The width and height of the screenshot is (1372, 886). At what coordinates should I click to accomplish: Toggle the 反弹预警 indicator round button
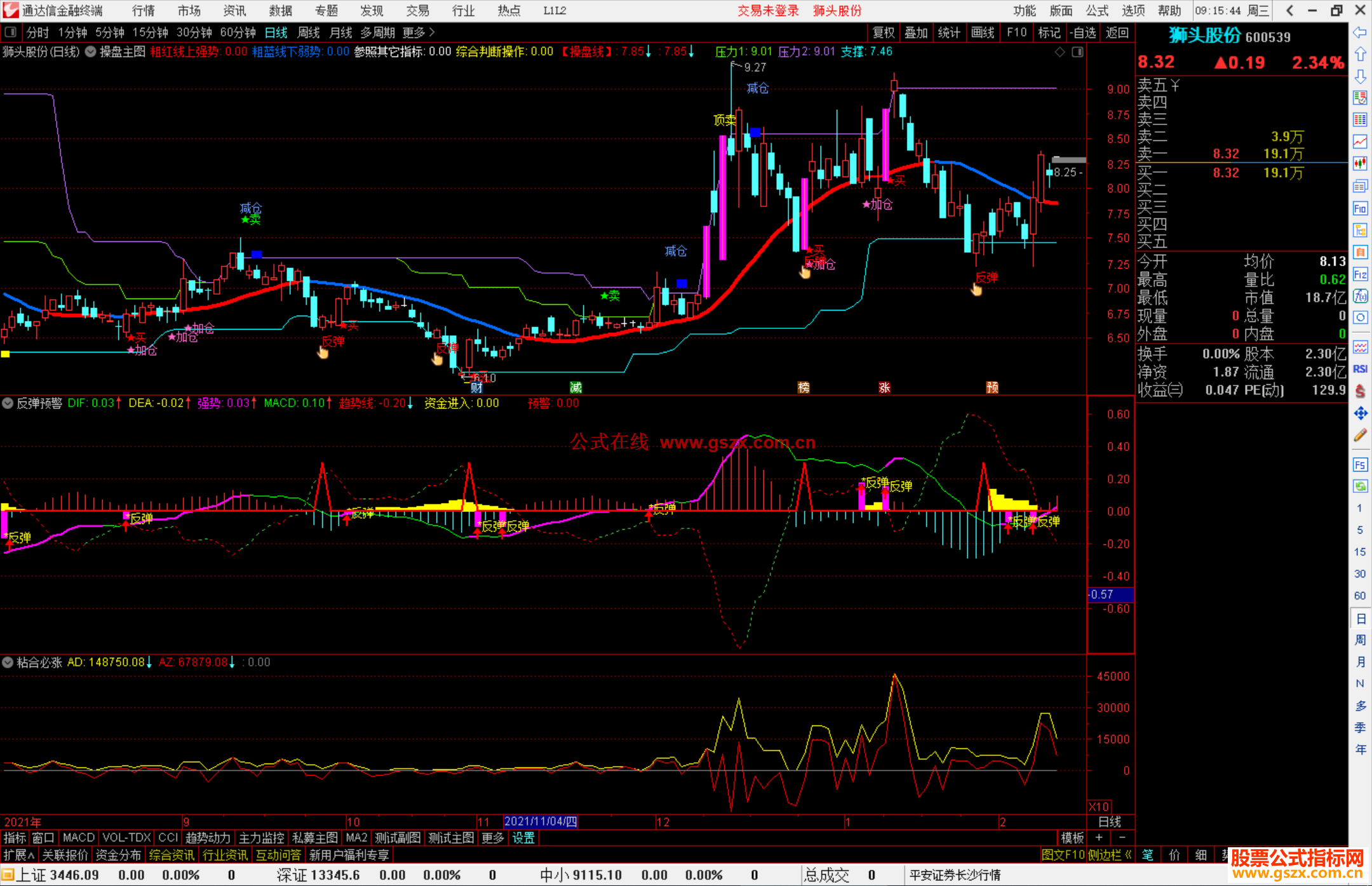point(8,403)
